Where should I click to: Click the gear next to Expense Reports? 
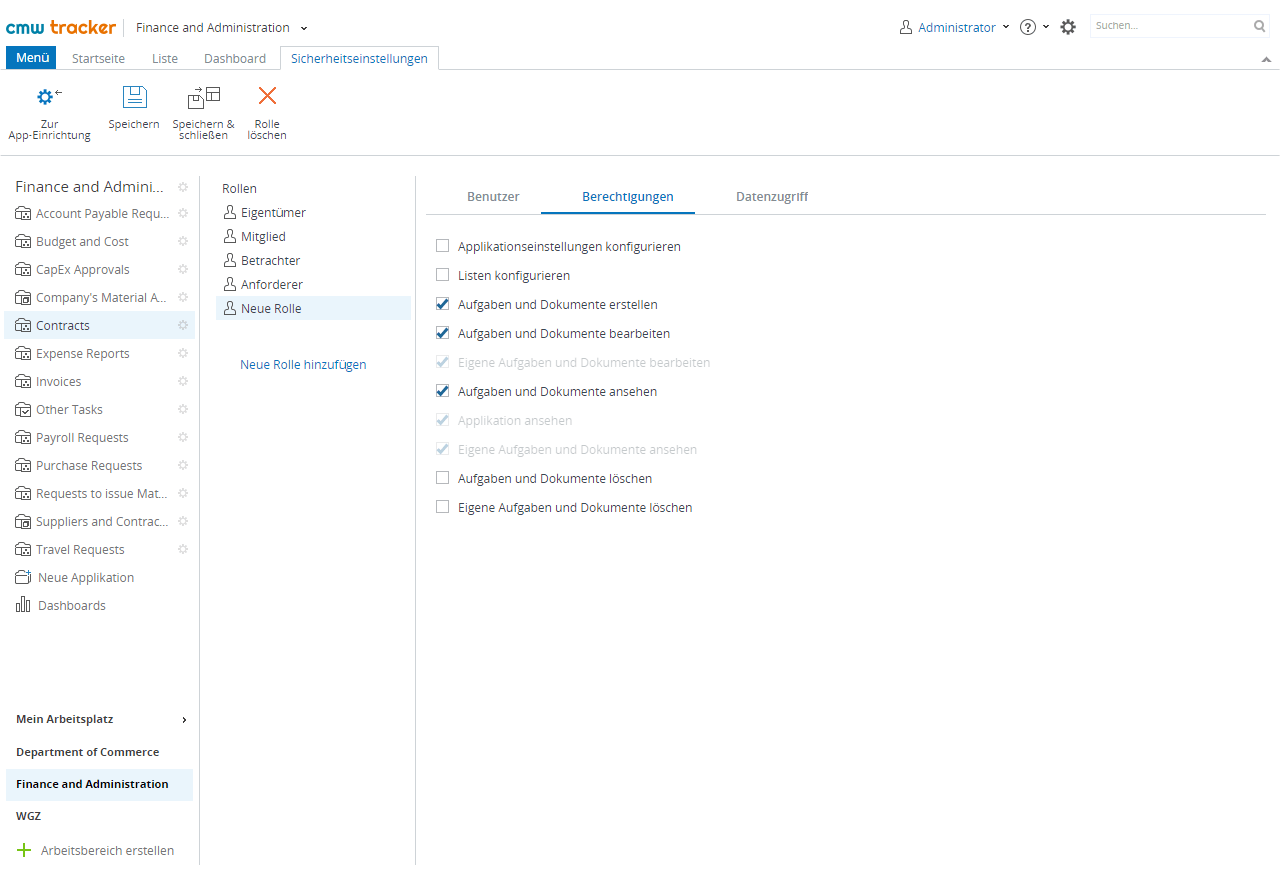(183, 353)
